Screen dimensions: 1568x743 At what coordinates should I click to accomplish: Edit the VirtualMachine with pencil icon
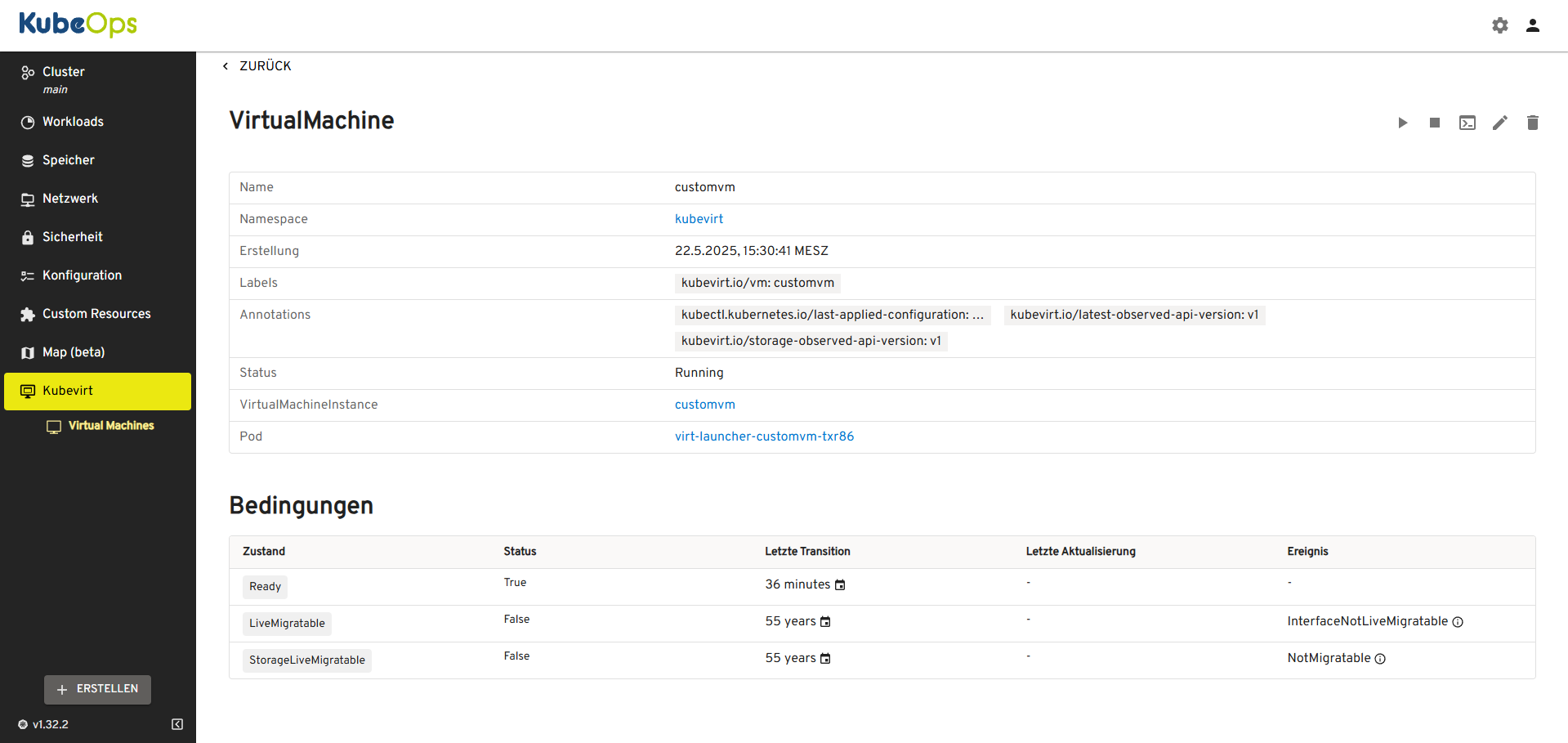pyautogui.click(x=1500, y=123)
